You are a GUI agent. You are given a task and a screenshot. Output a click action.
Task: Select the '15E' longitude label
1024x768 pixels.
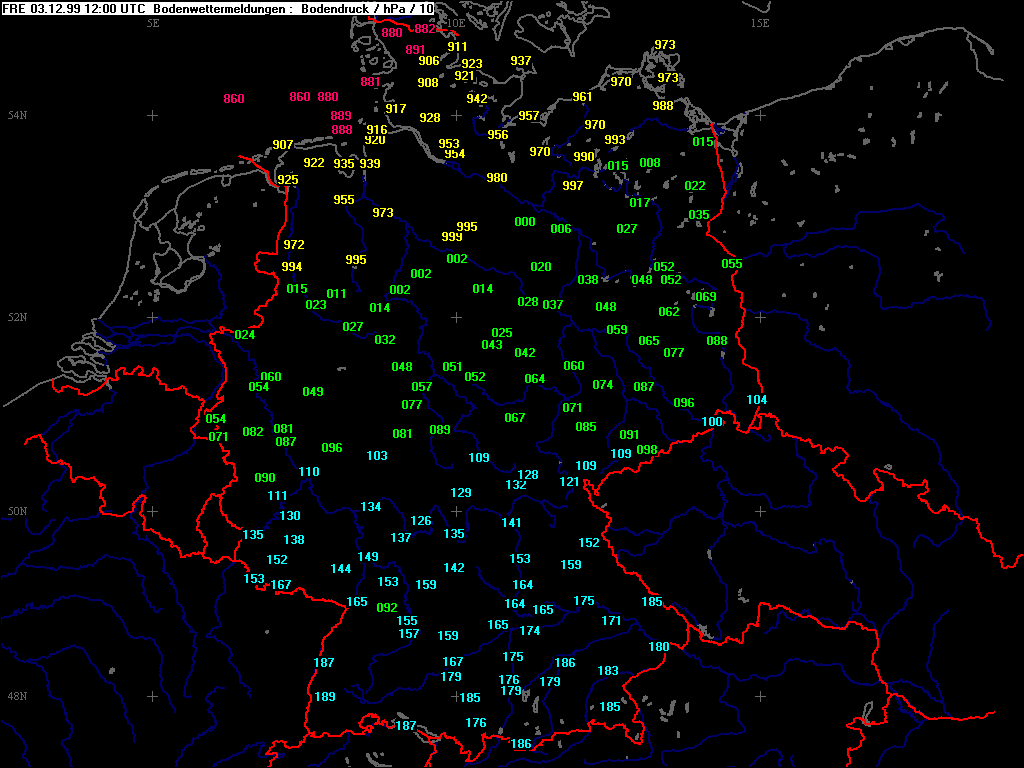coord(760,23)
